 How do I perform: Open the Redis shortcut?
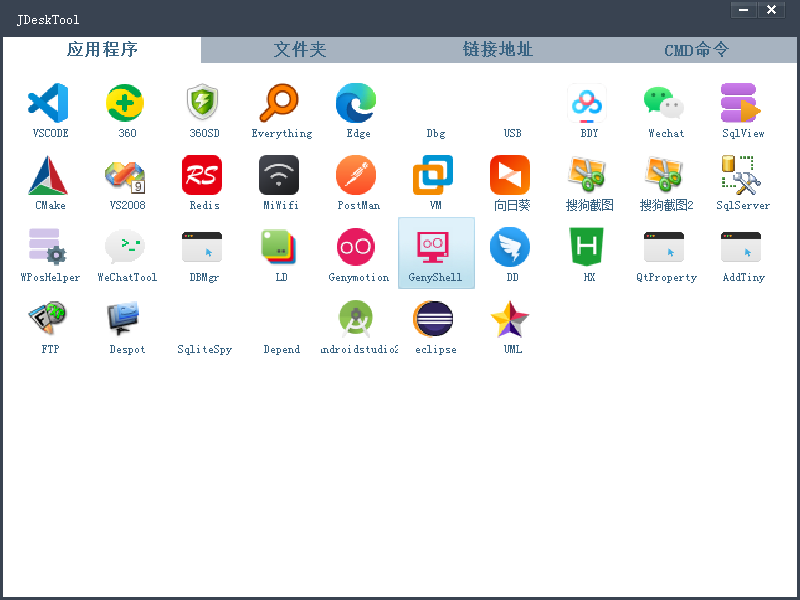point(203,178)
